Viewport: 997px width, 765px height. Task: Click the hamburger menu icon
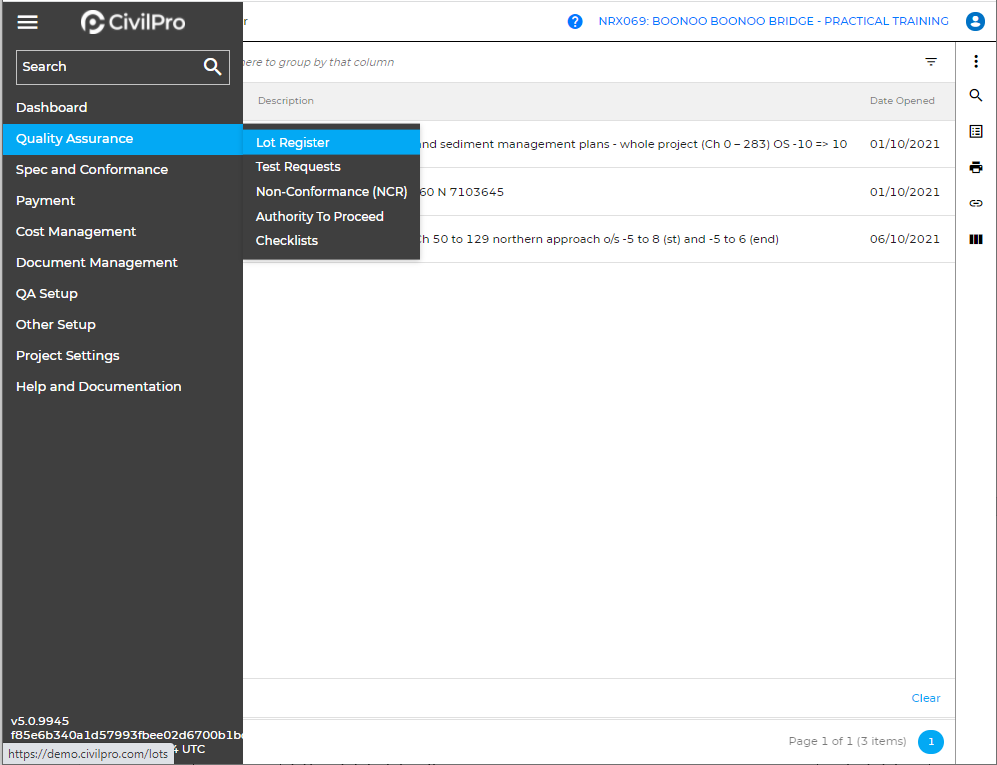(28, 22)
